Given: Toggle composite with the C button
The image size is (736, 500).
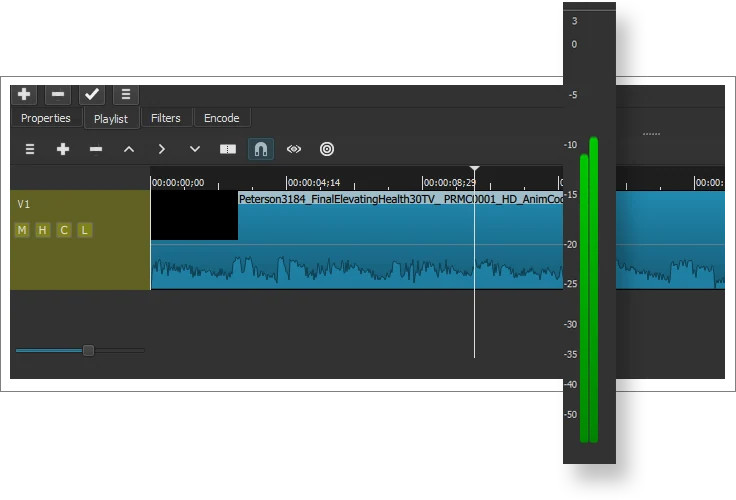Looking at the screenshot, I should click(64, 230).
